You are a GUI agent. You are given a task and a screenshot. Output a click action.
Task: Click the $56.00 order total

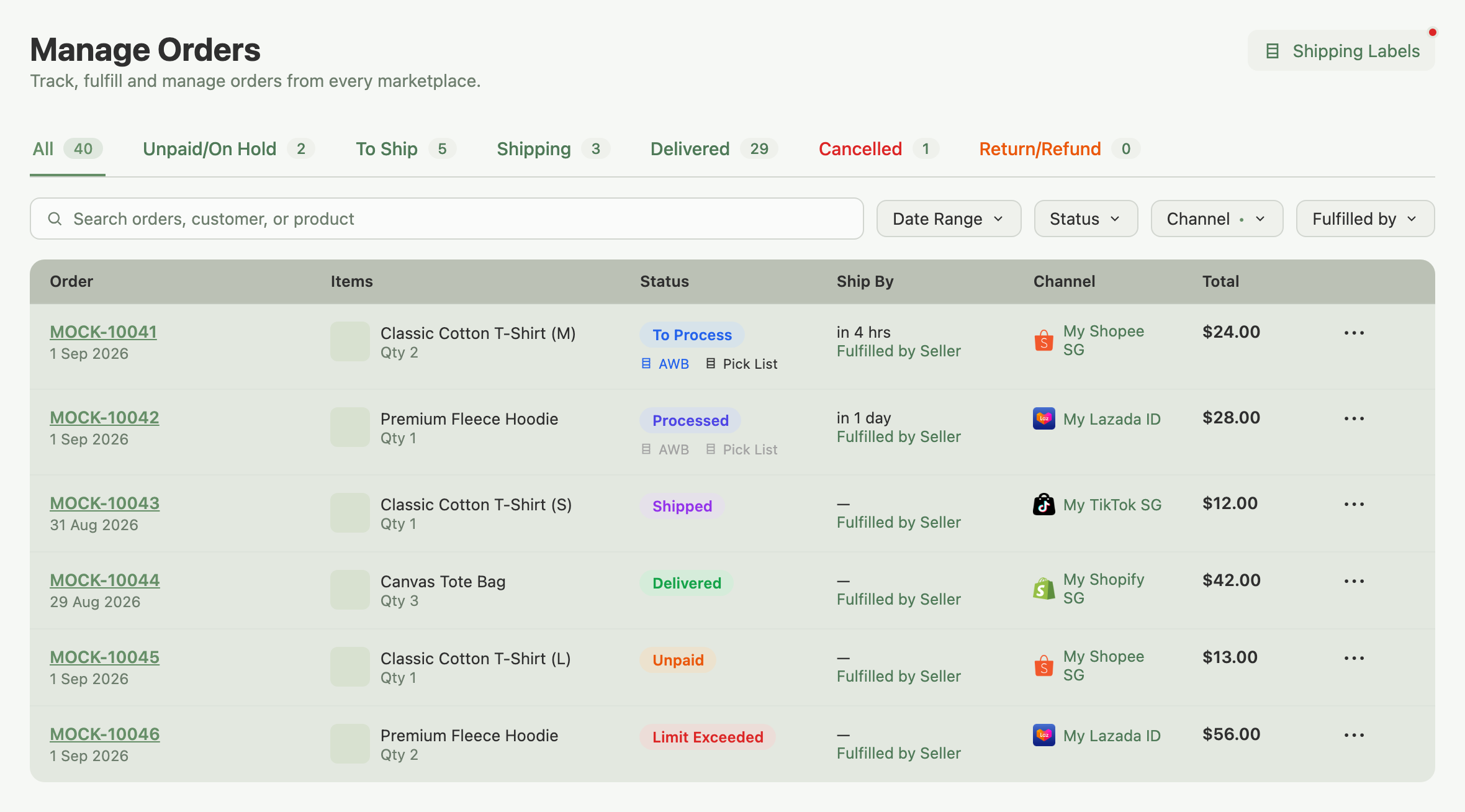(1232, 734)
